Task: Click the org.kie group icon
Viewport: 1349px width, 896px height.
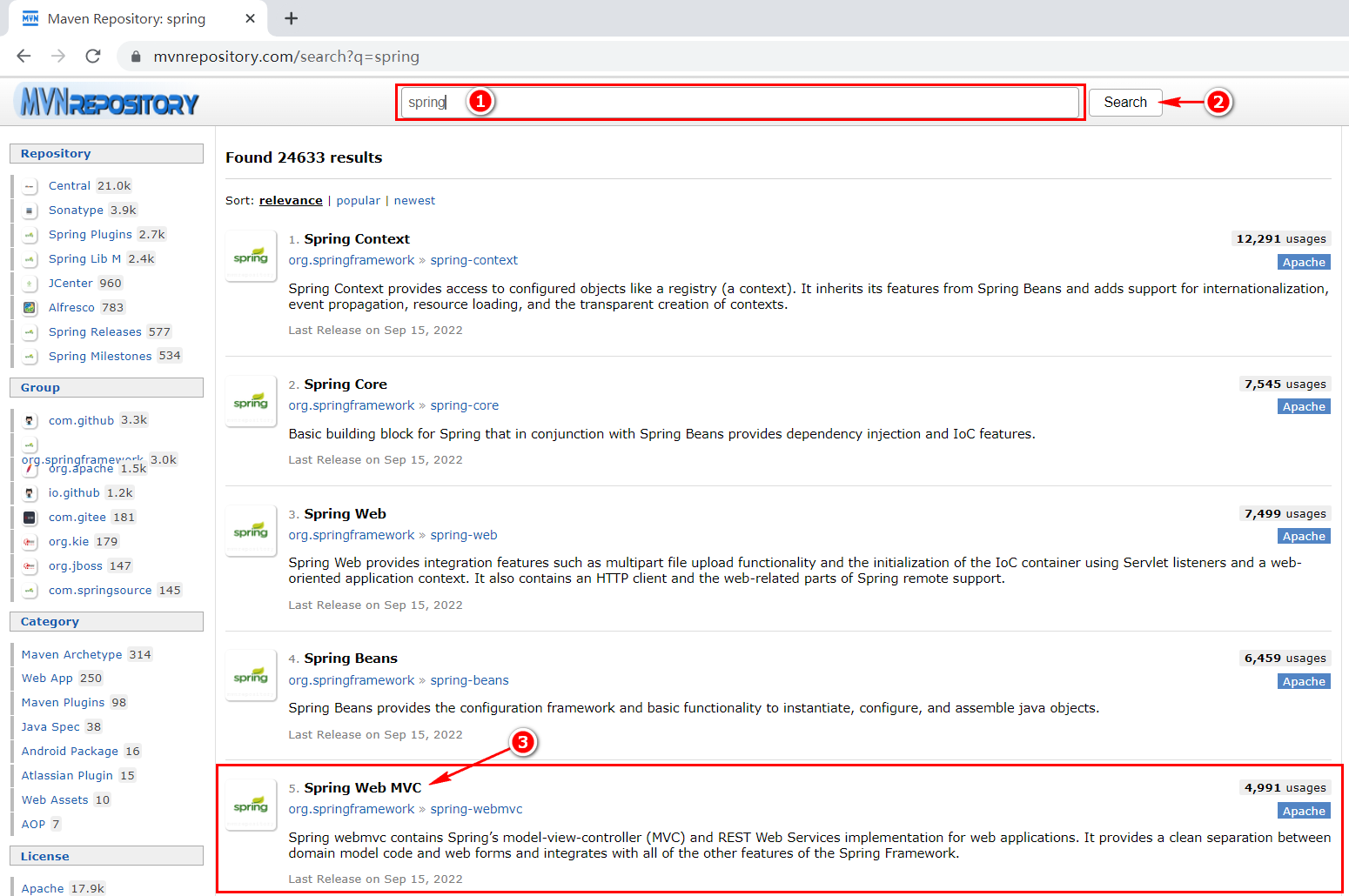Action: [30, 542]
